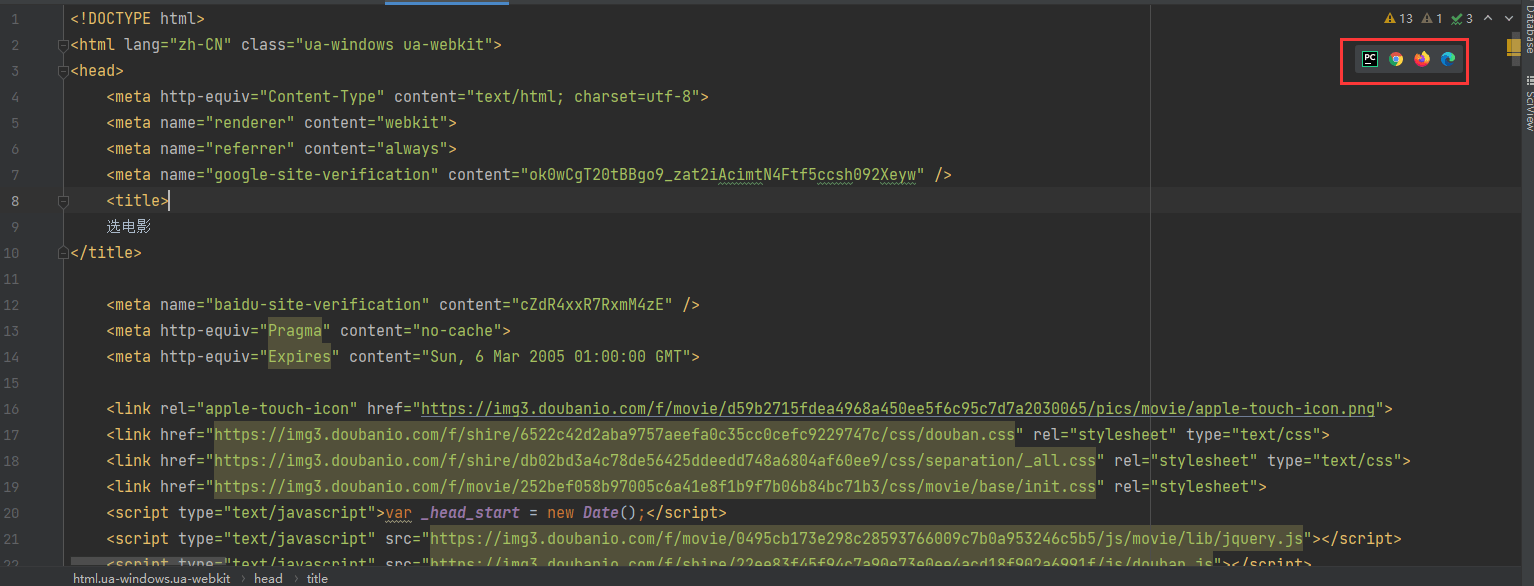
Task: Click the separation/_all.css URL
Action: point(655,461)
